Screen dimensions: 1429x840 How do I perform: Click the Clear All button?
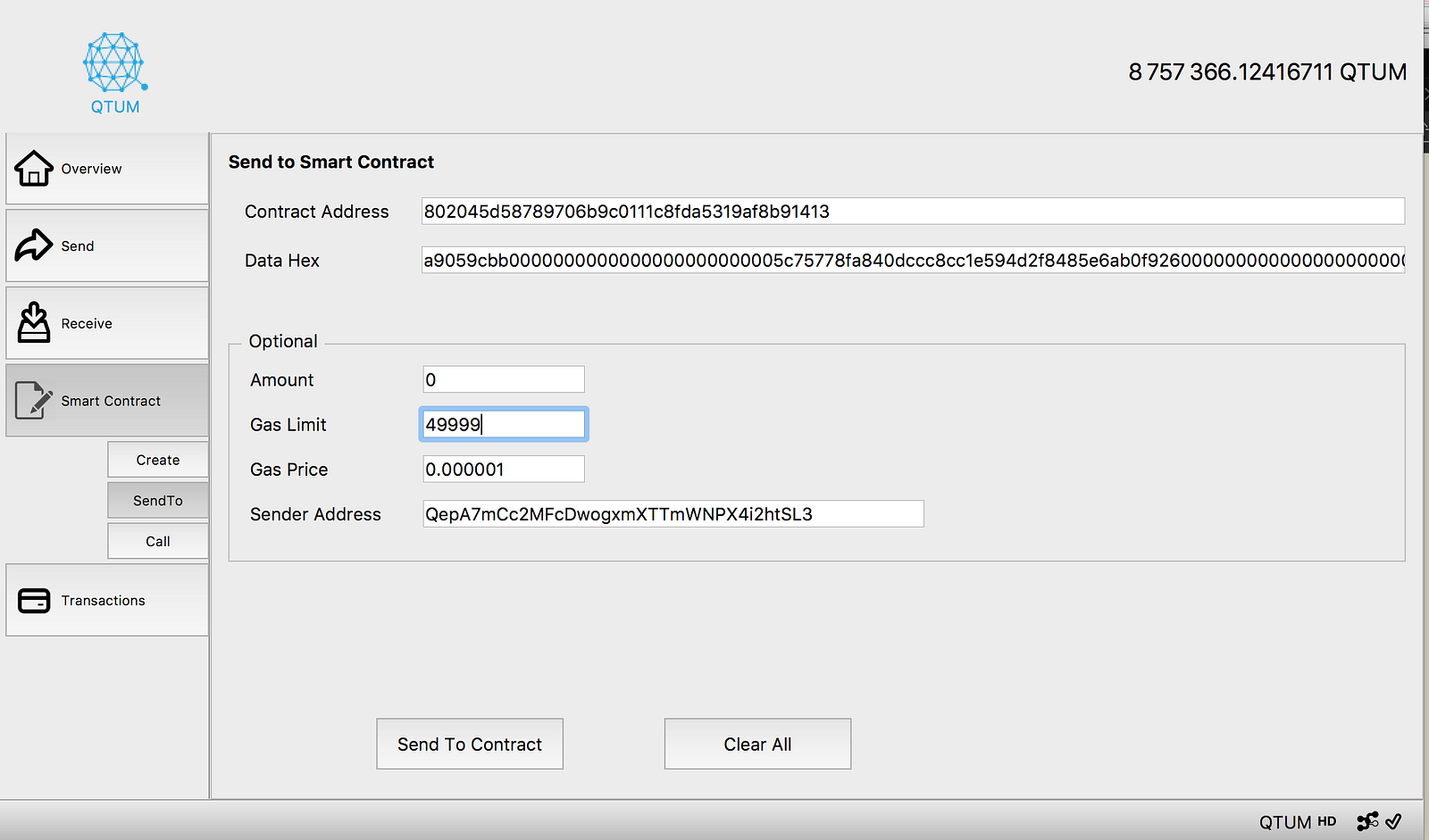[x=757, y=744]
